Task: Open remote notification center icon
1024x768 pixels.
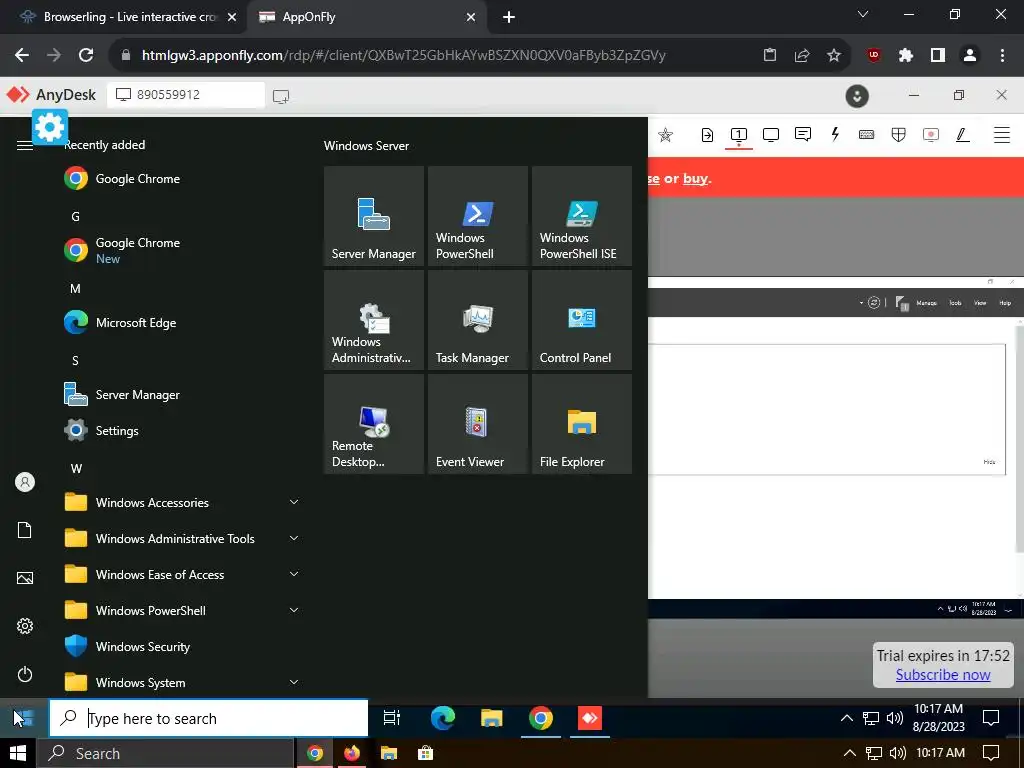Action: click(x=991, y=718)
